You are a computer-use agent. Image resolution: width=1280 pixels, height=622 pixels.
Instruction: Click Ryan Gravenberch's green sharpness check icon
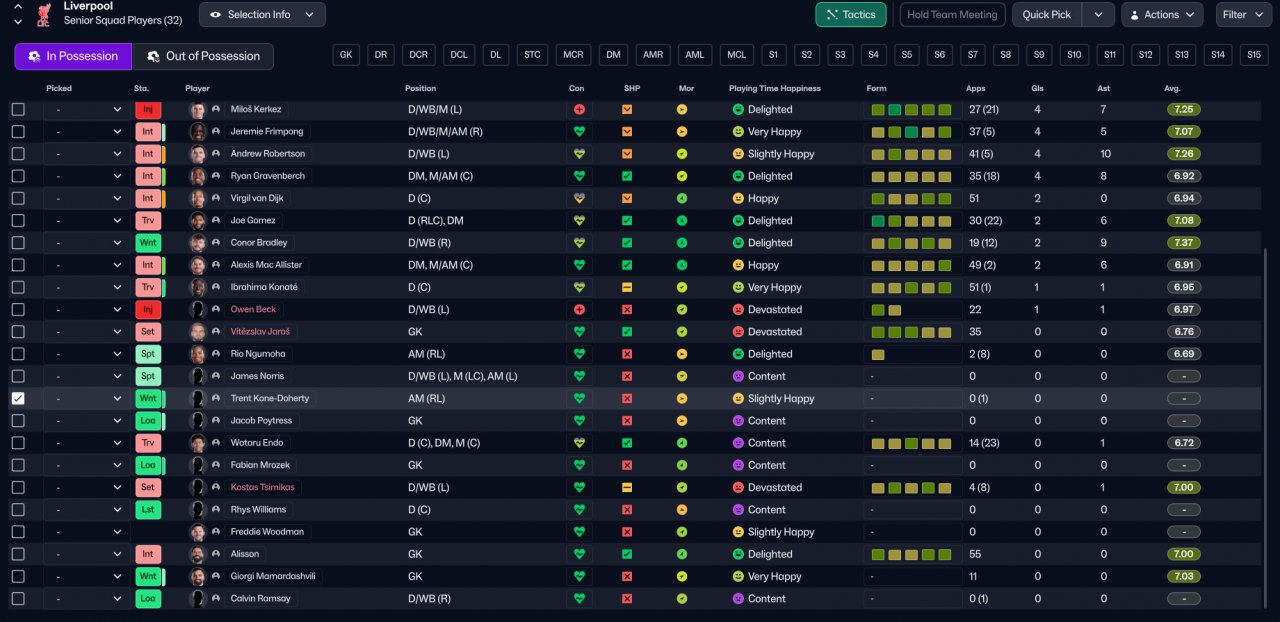tap(627, 176)
